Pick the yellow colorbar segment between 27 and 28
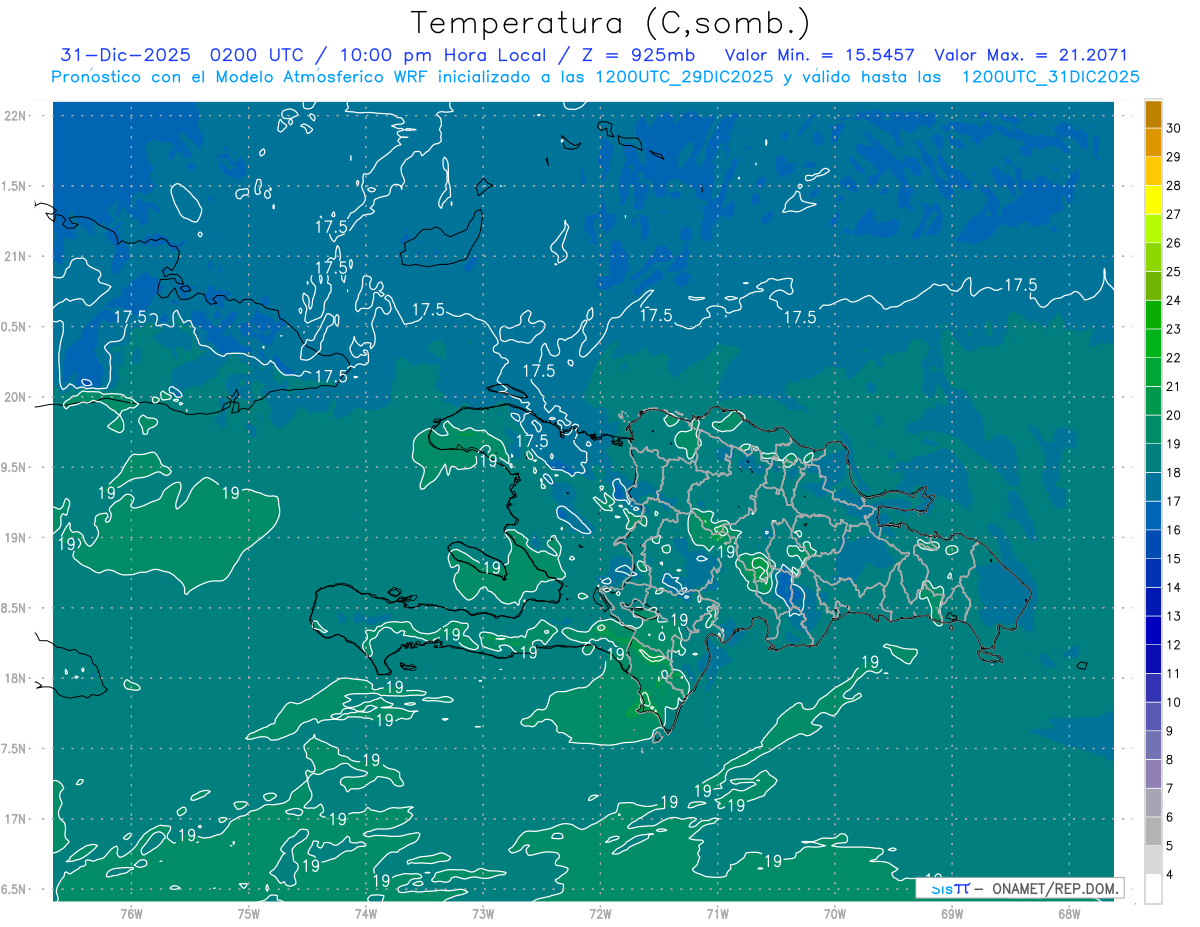Screen dimensions: 1200x927 click(x=1153, y=200)
